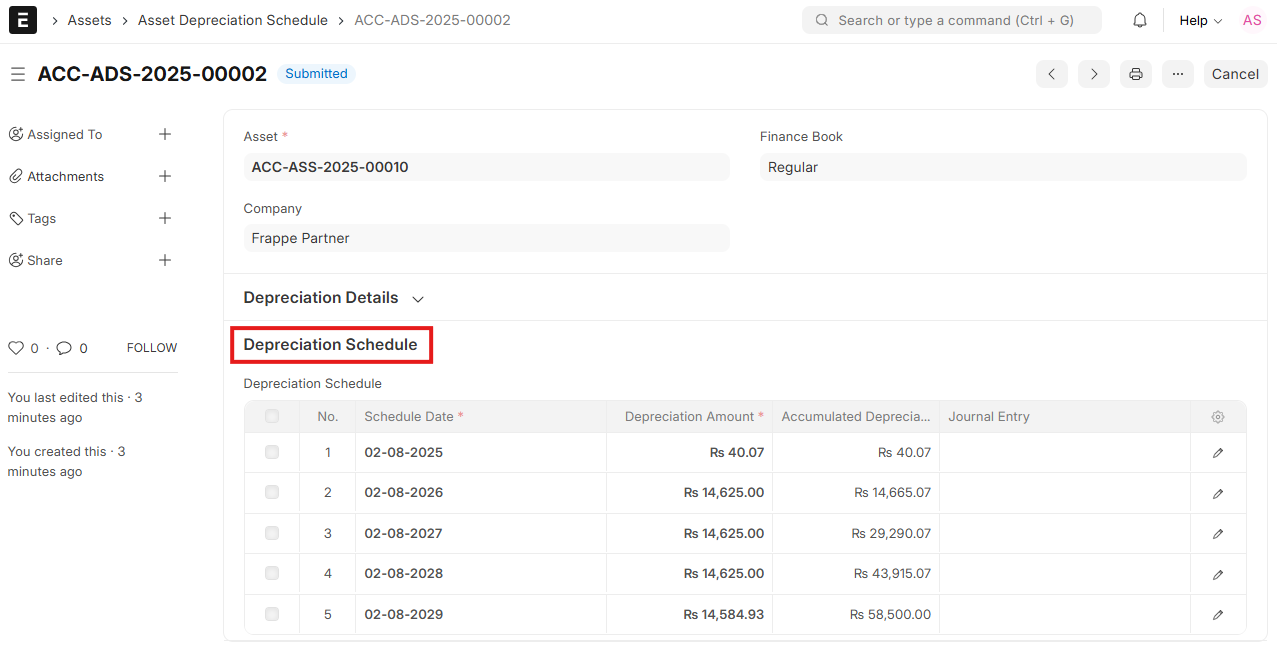Add an attachment with plus icon
1277x655 pixels.
[x=165, y=176]
